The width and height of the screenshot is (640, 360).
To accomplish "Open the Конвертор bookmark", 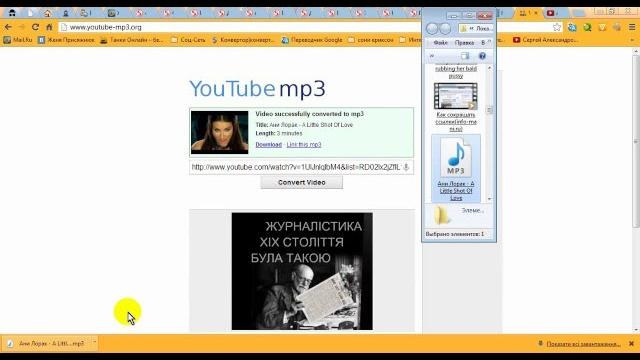I will [243, 40].
